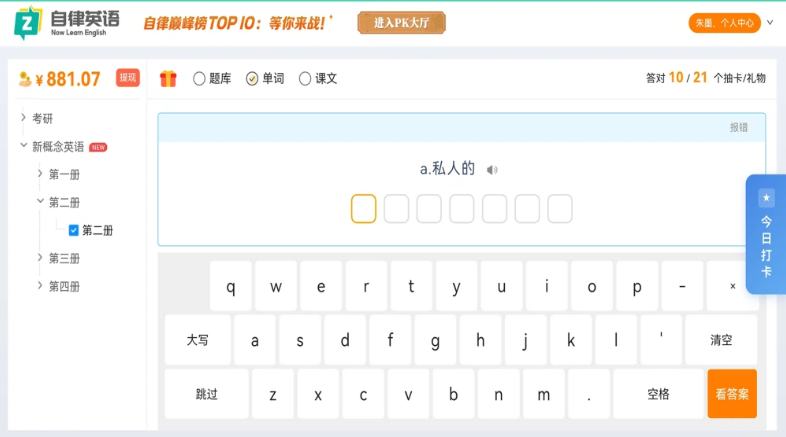Click the green Z app logo

coord(29,23)
